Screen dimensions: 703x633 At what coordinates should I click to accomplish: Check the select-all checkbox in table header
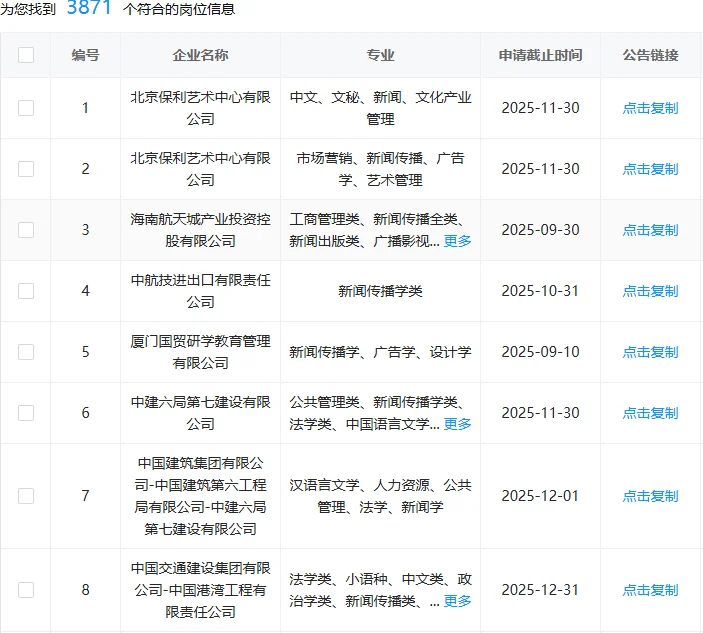(x=26, y=55)
